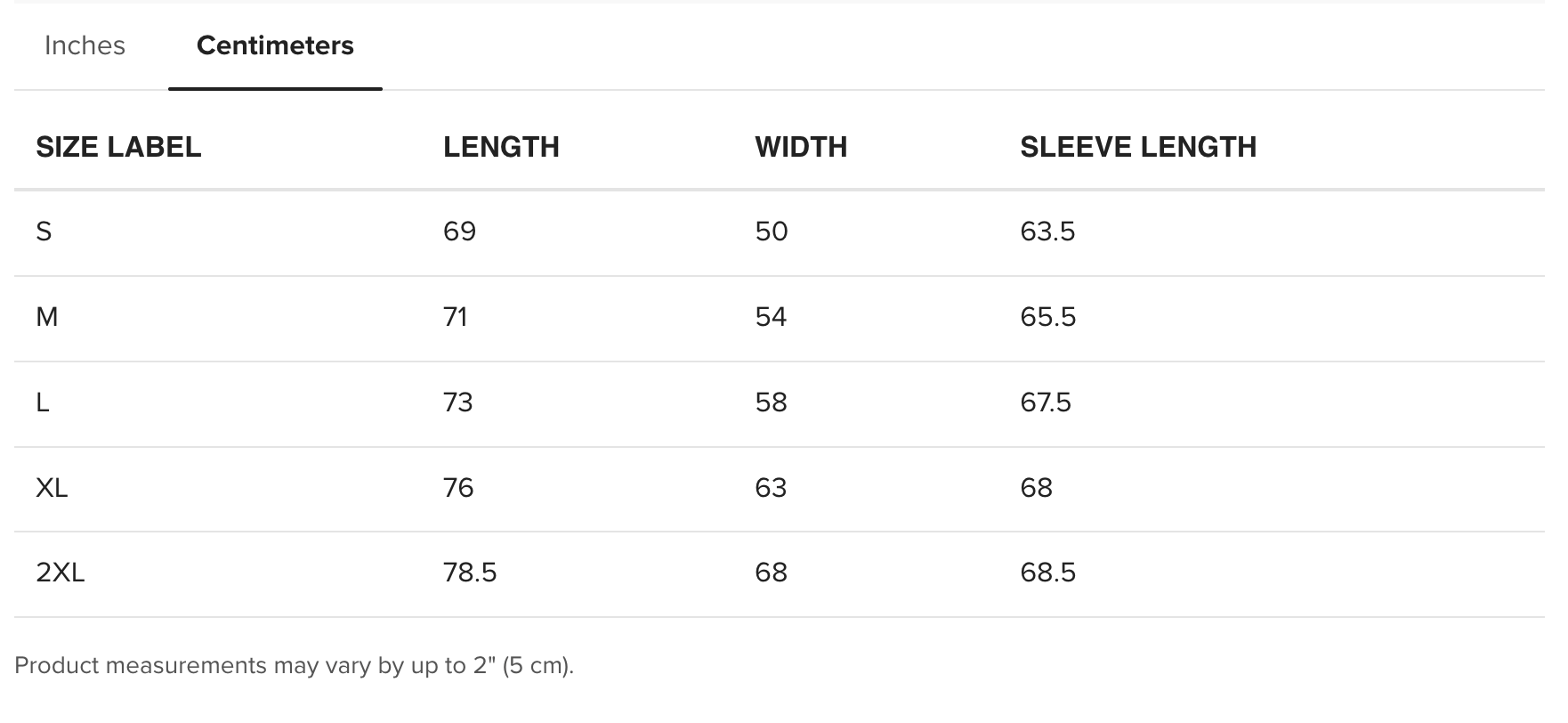Select the XL size label row
This screenshot has height=723, width=1568.
point(52,488)
